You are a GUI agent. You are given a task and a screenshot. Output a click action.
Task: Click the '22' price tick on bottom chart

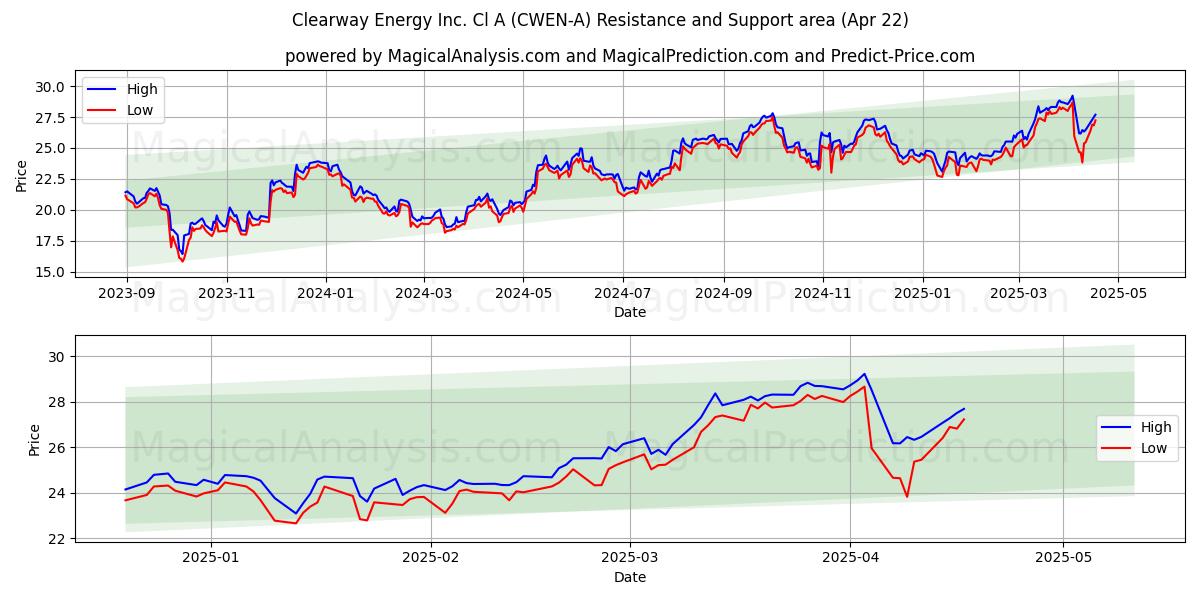[x=59, y=539]
